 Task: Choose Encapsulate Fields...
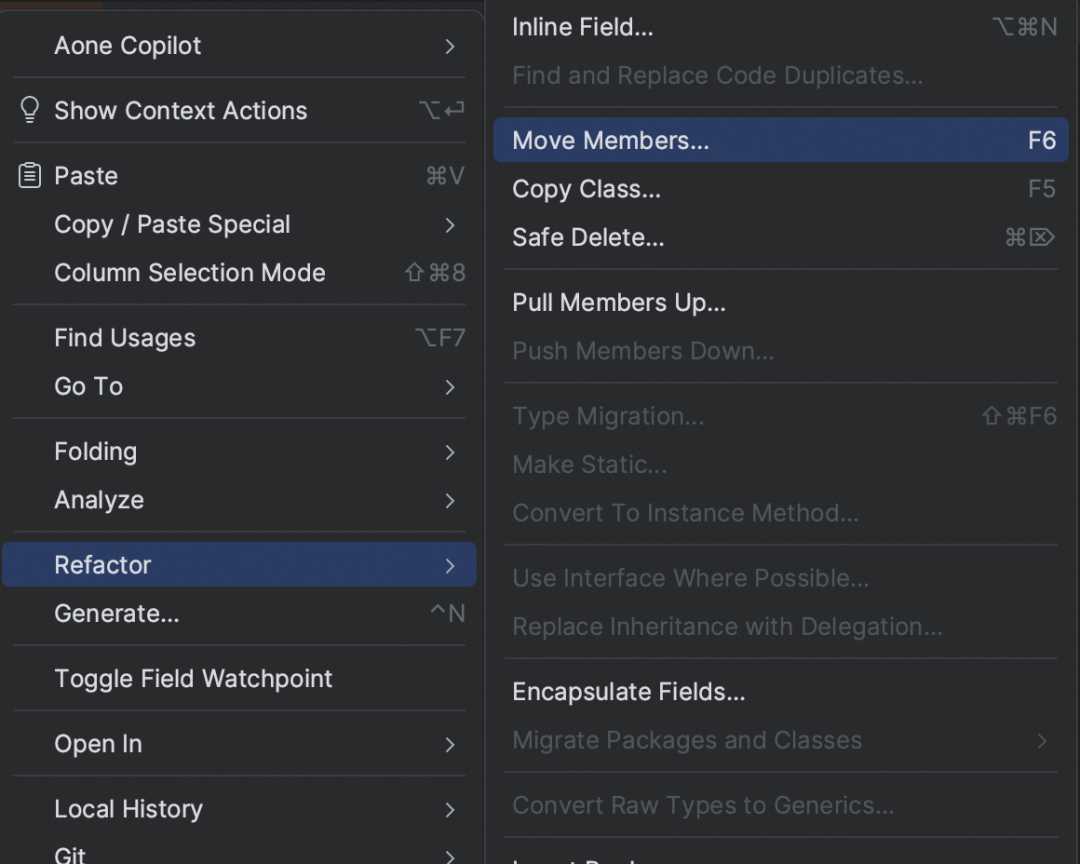780,692
